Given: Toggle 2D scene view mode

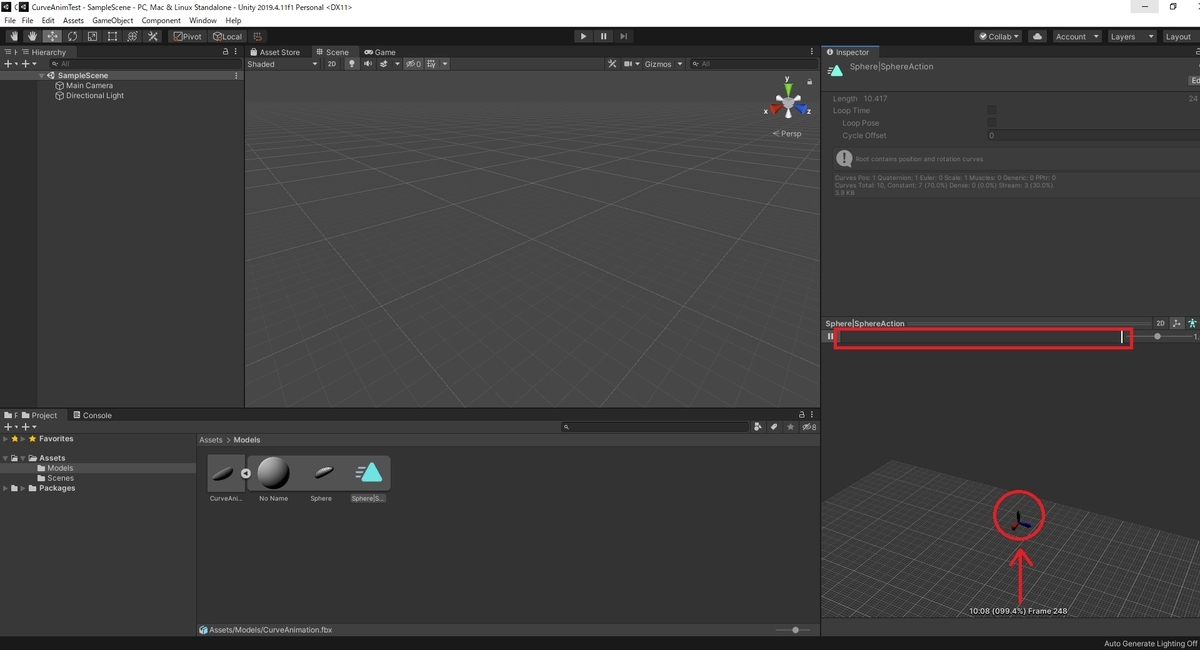Looking at the screenshot, I should (x=332, y=64).
